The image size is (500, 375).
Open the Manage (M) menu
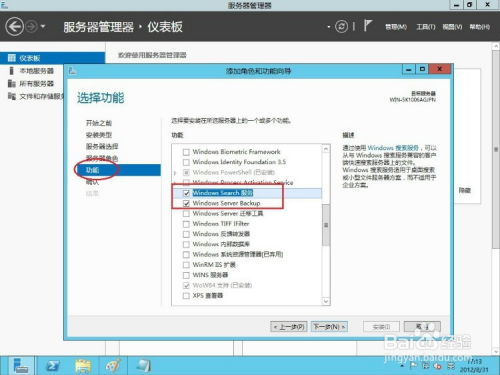396,27
